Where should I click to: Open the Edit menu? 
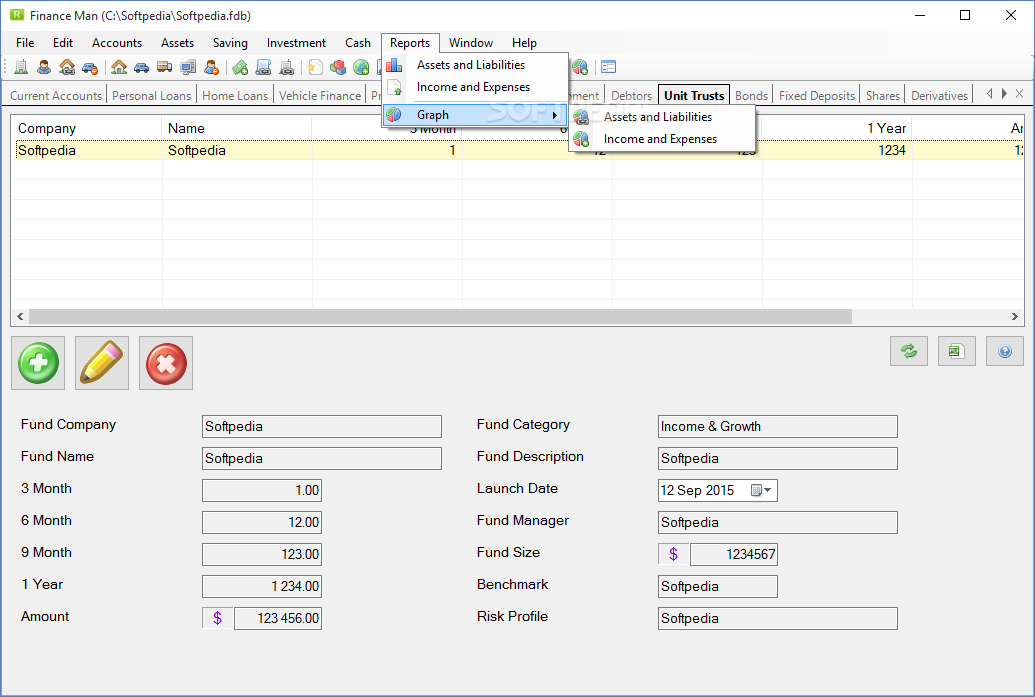pyautogui.click(x=63, y=43)
